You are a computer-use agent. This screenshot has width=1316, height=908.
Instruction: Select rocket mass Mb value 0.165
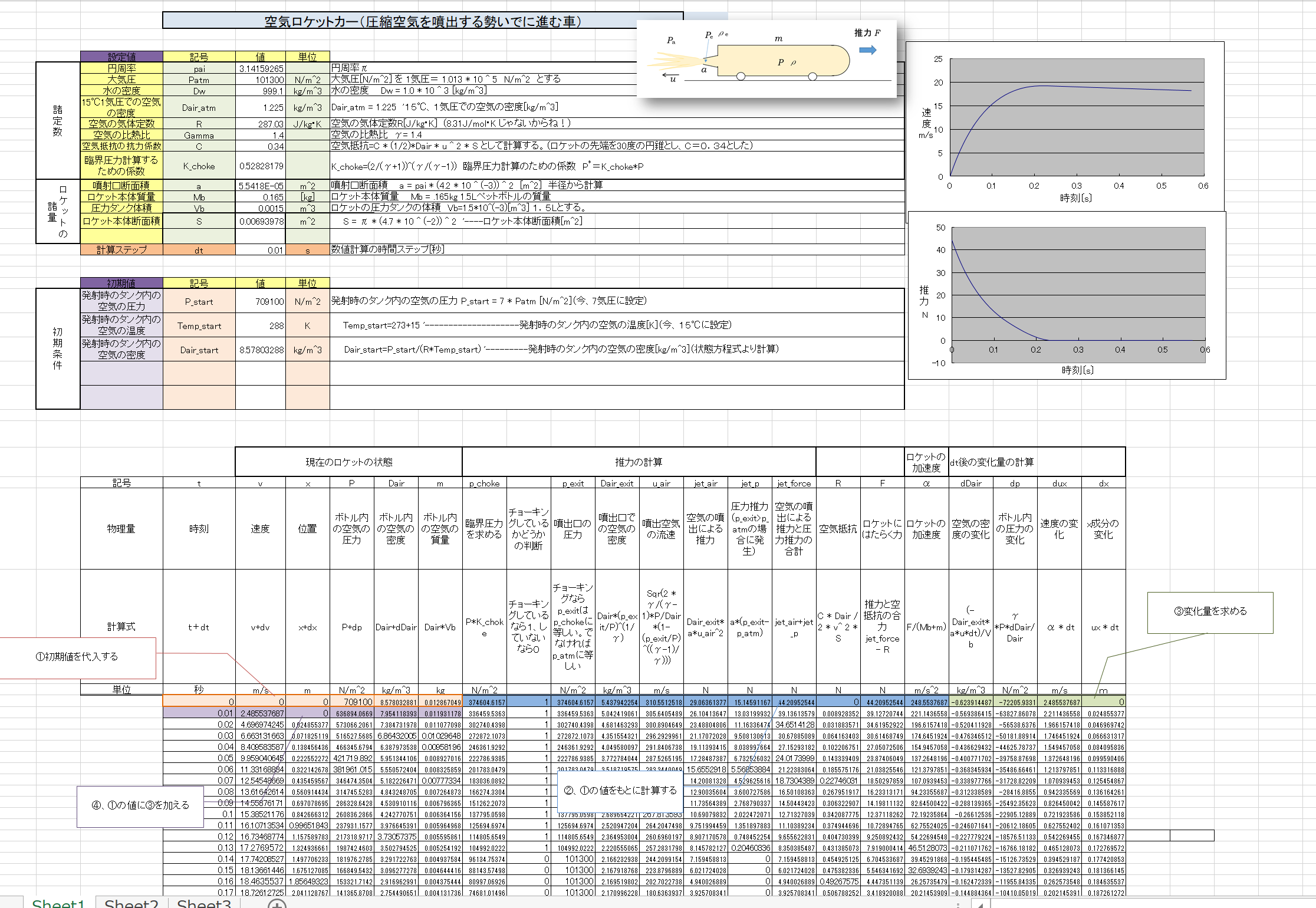(x=261, y=197)
